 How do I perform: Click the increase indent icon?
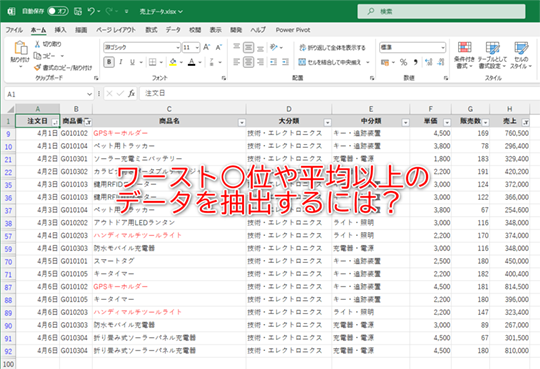click(285, 62)
